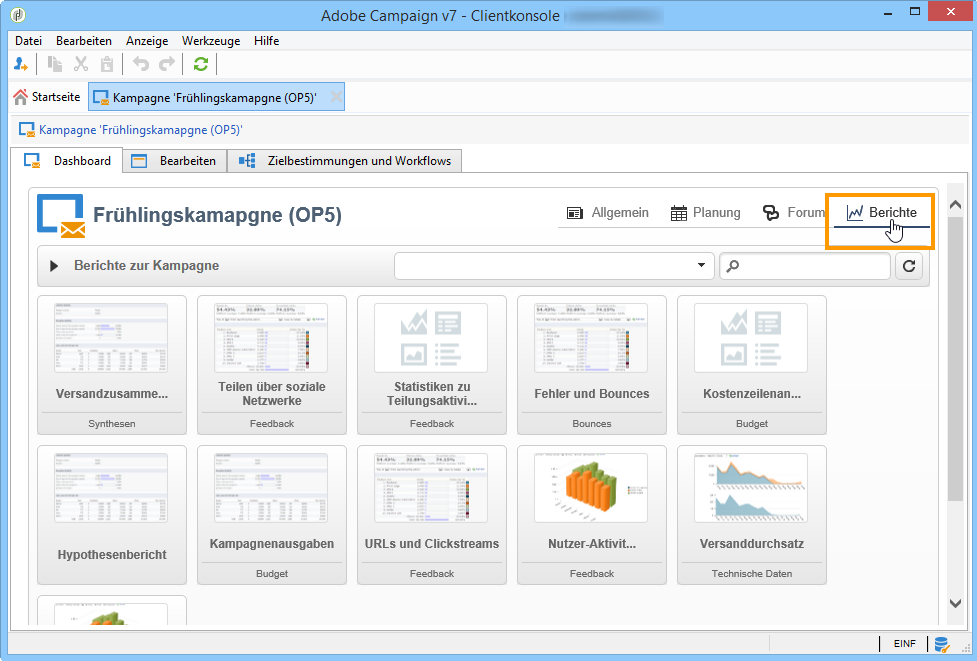
Task: Click the Forum chat icon
Action: [771, 213]
